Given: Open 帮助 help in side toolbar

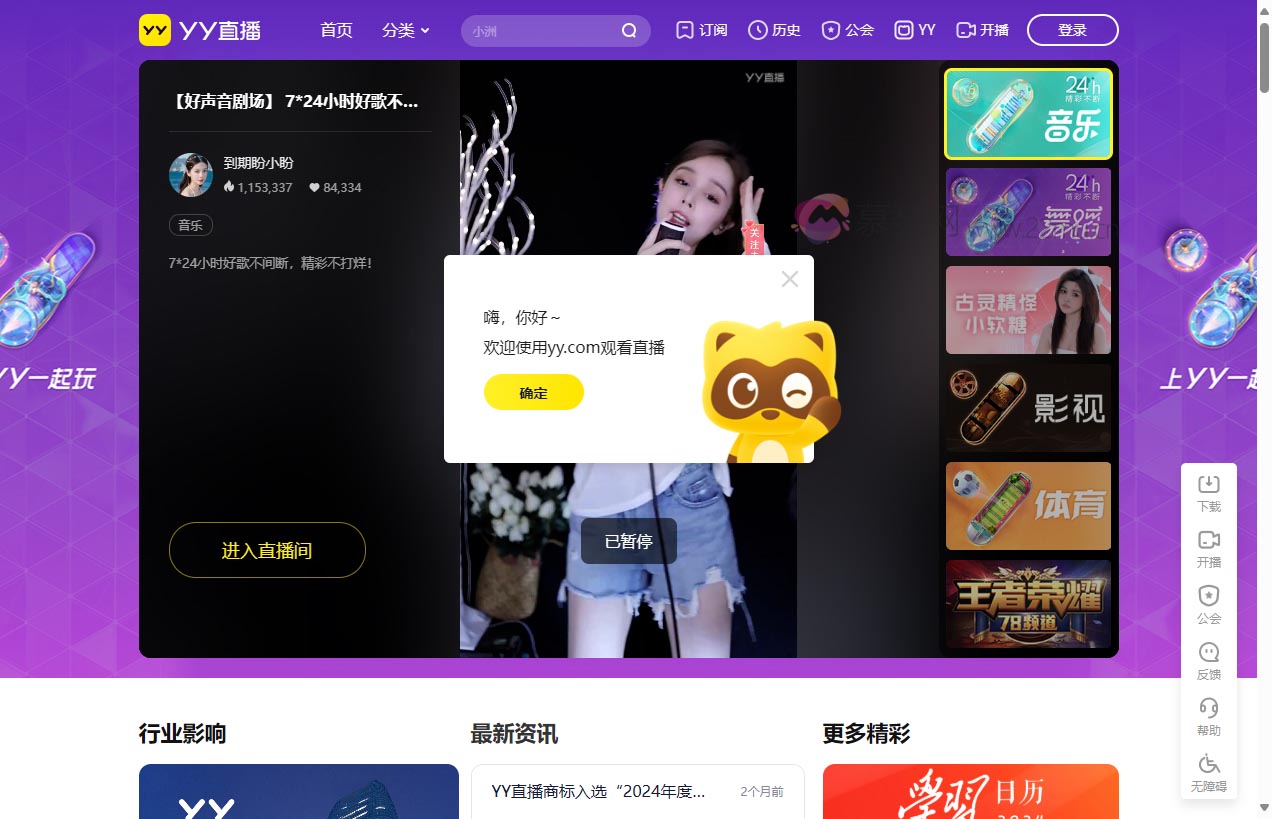Looking at the screenshot, I should (1208, 716).
